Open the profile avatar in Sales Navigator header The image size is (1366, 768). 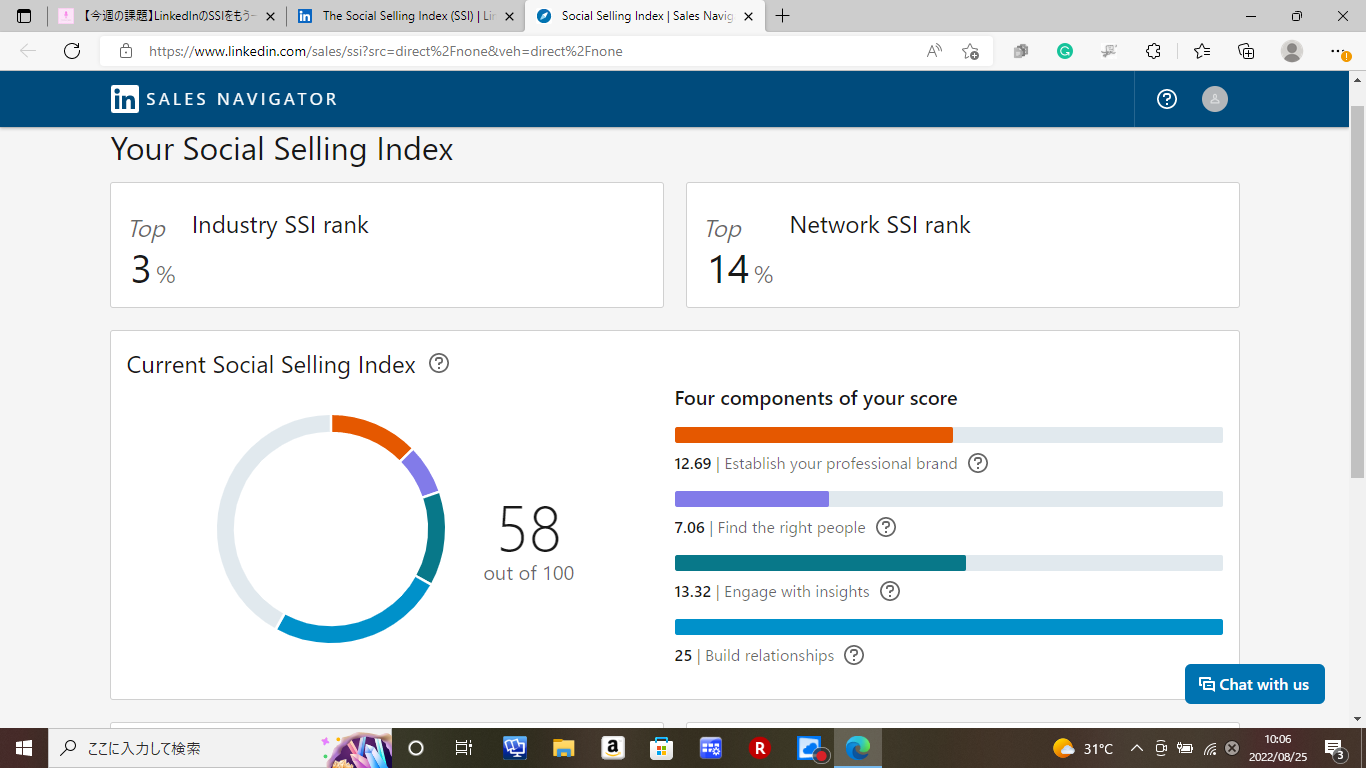point(1214,99)
